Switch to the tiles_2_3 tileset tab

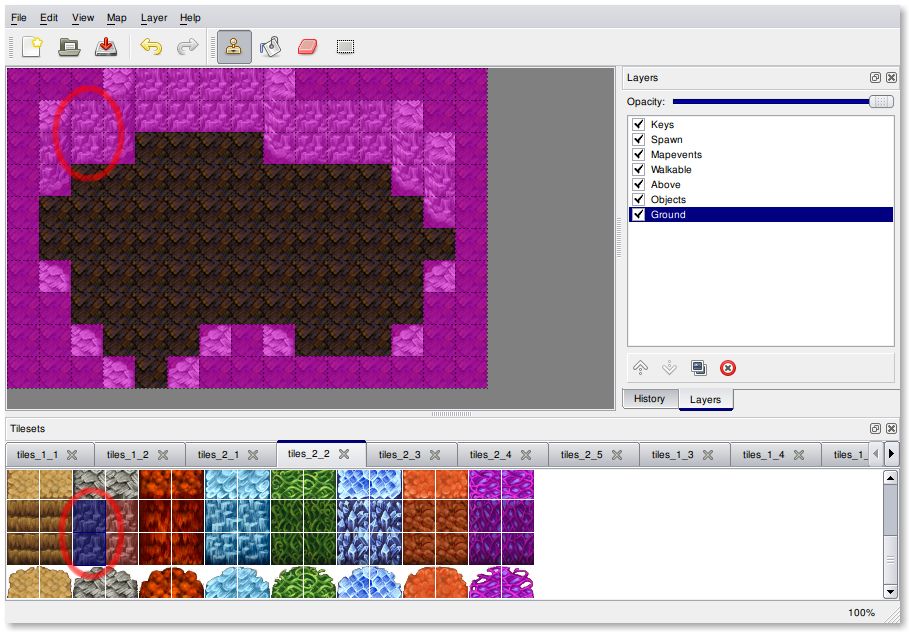(398, 455)
